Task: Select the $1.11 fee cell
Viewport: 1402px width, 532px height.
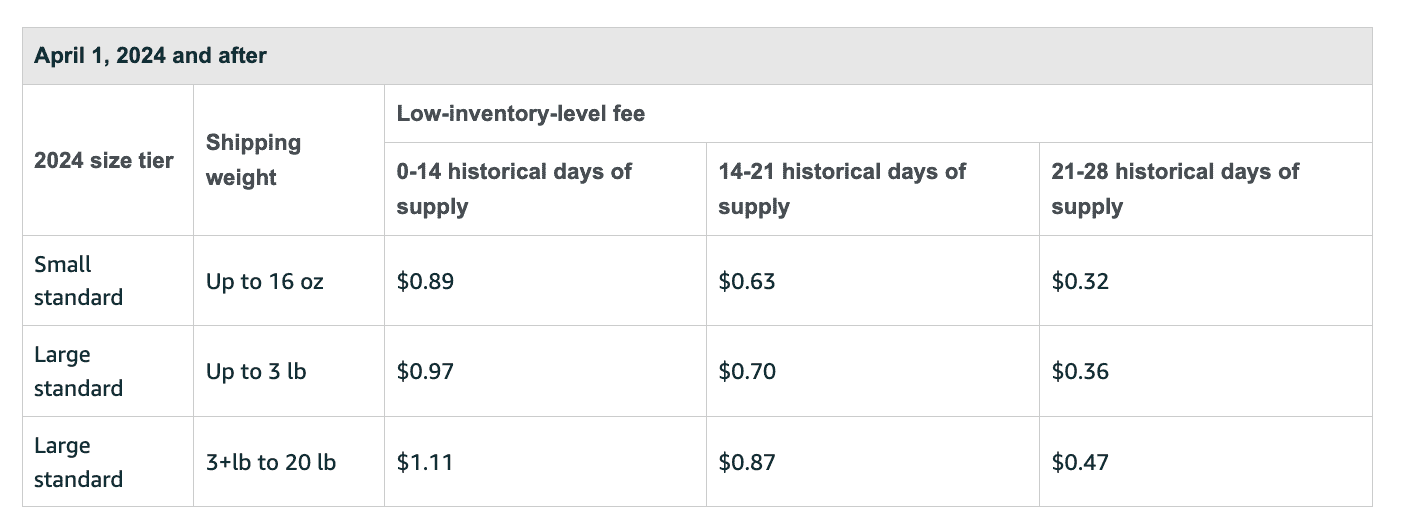Action: 425,462
